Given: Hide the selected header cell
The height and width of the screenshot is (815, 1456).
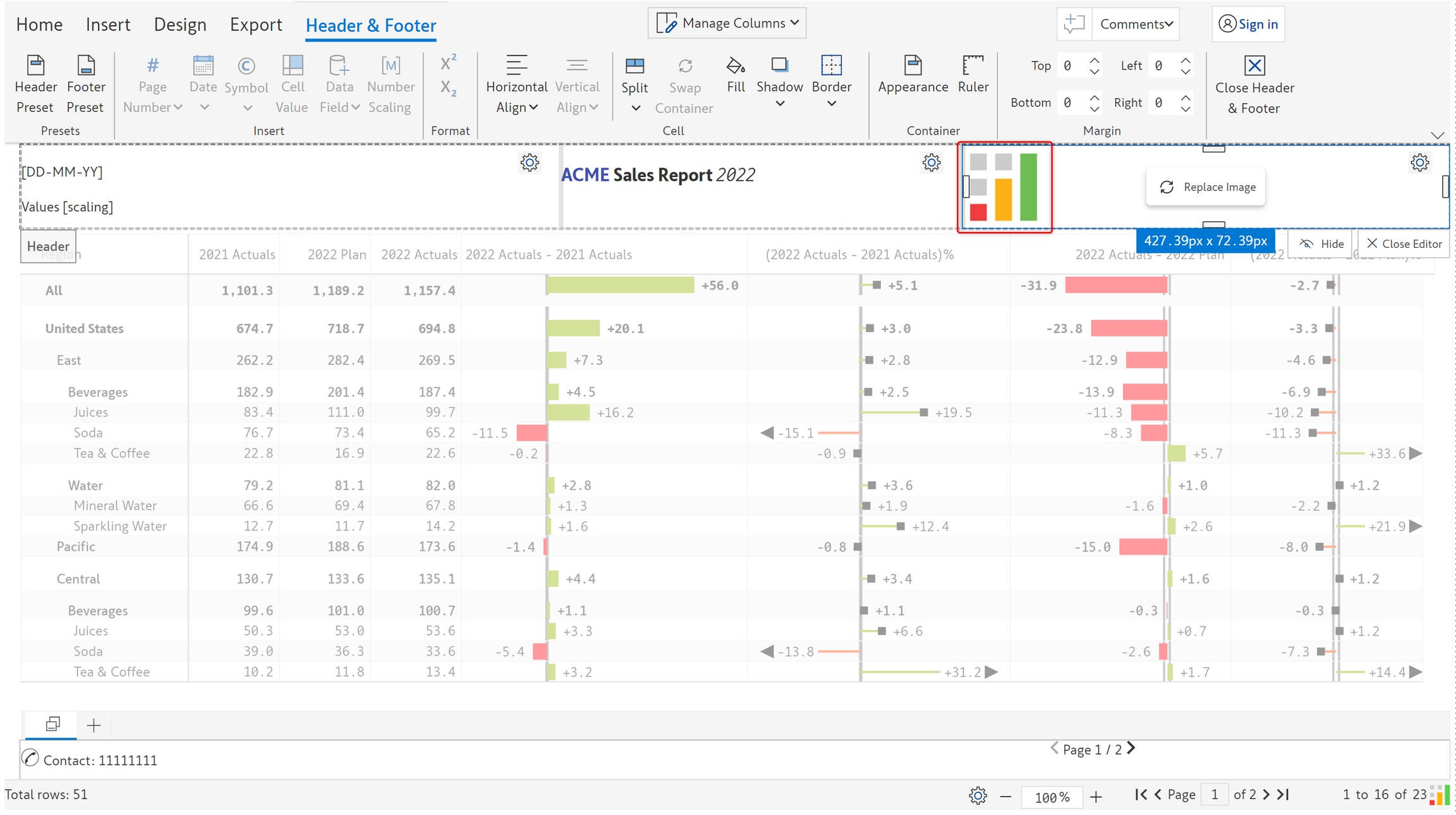Looking at the screenshot, I should click(x=1321, y=243).
